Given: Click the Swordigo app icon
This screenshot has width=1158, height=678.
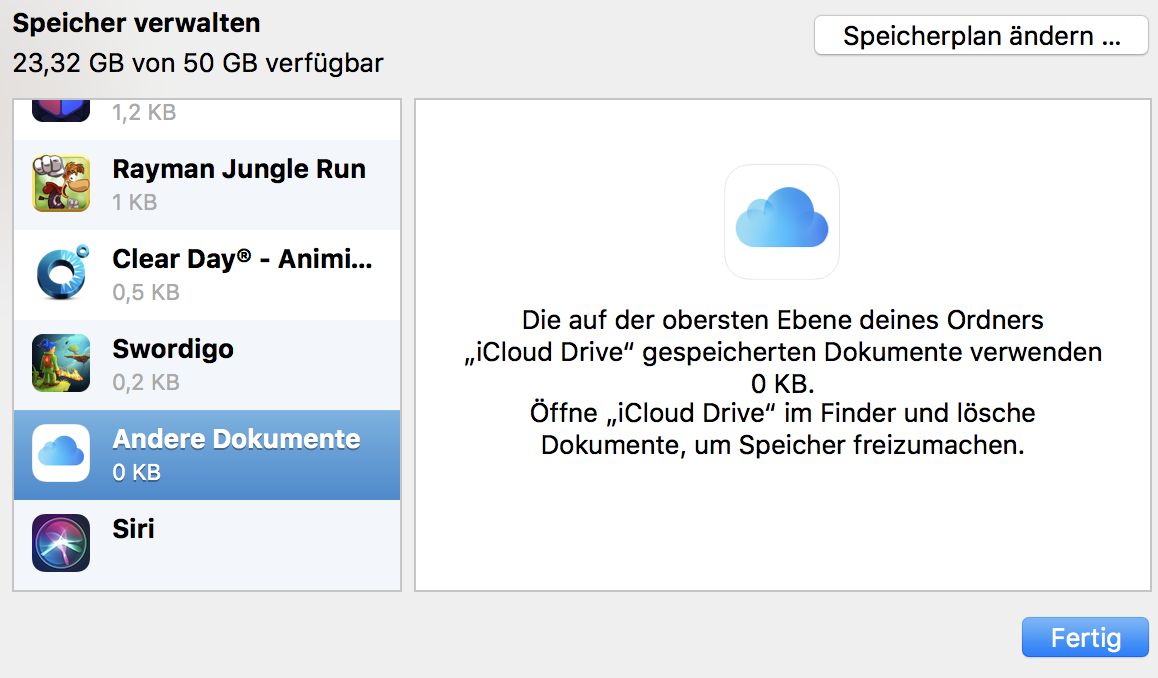Looking at the screenshot, I should (61, 363).
